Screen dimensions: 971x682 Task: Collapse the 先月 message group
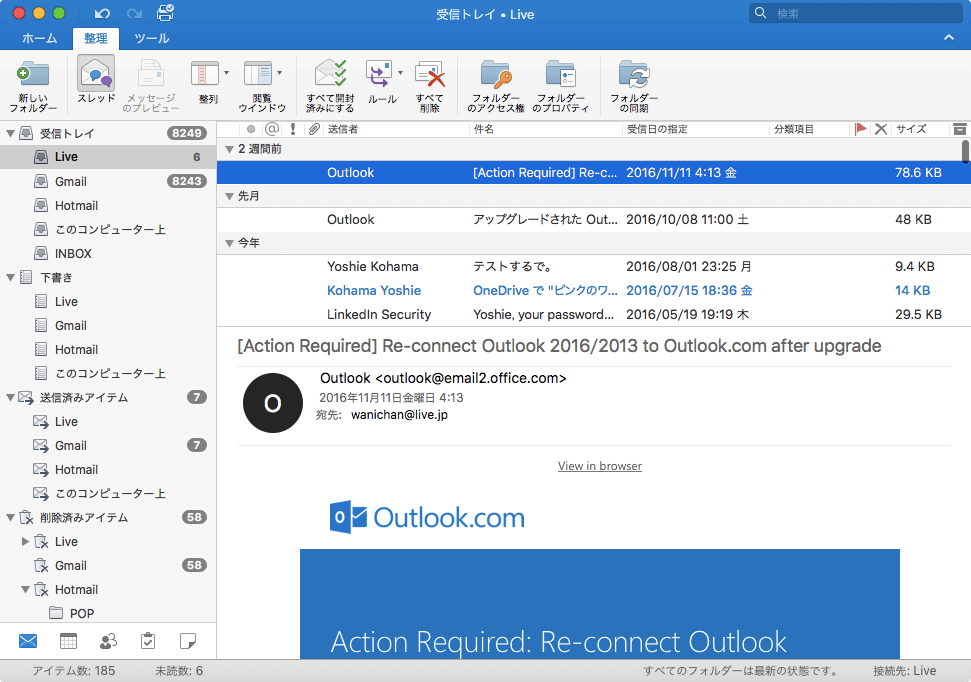tap(229, 196)
